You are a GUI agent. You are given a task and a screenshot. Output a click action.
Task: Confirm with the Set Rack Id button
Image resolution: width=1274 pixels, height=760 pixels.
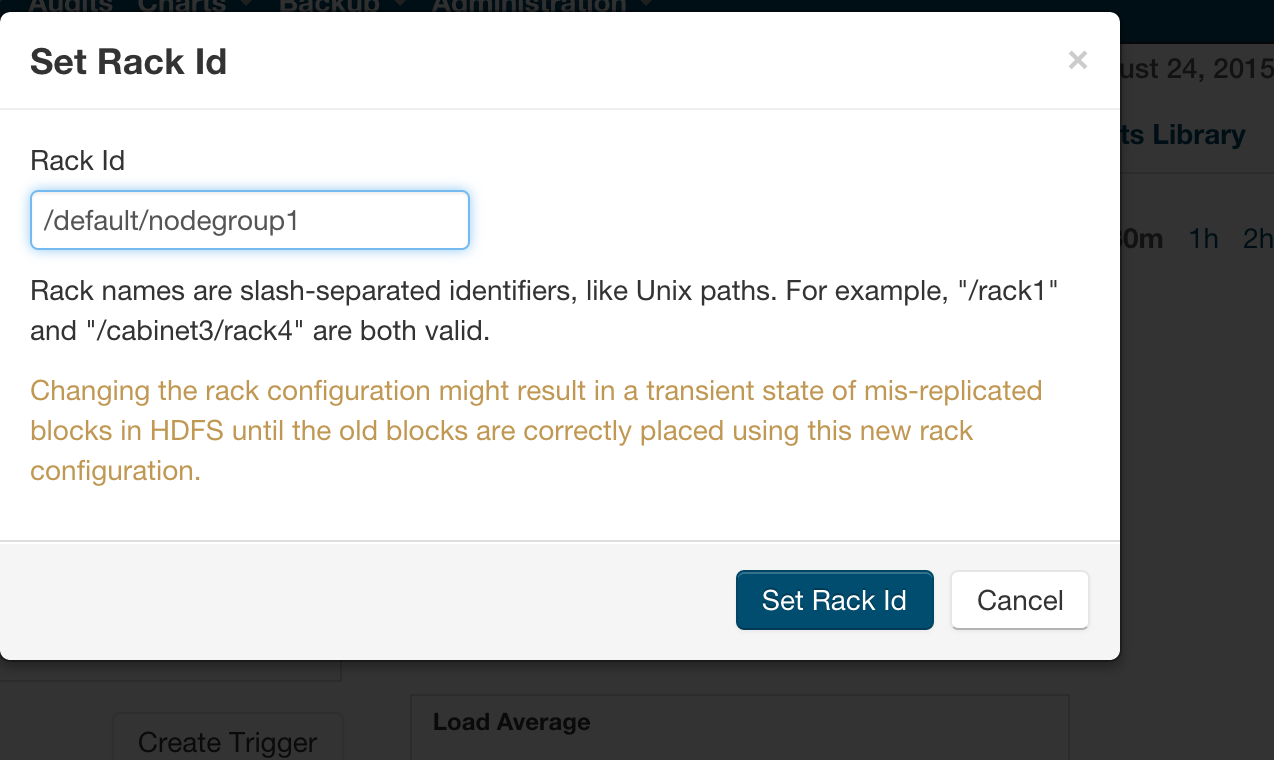[x=834, y=600]
